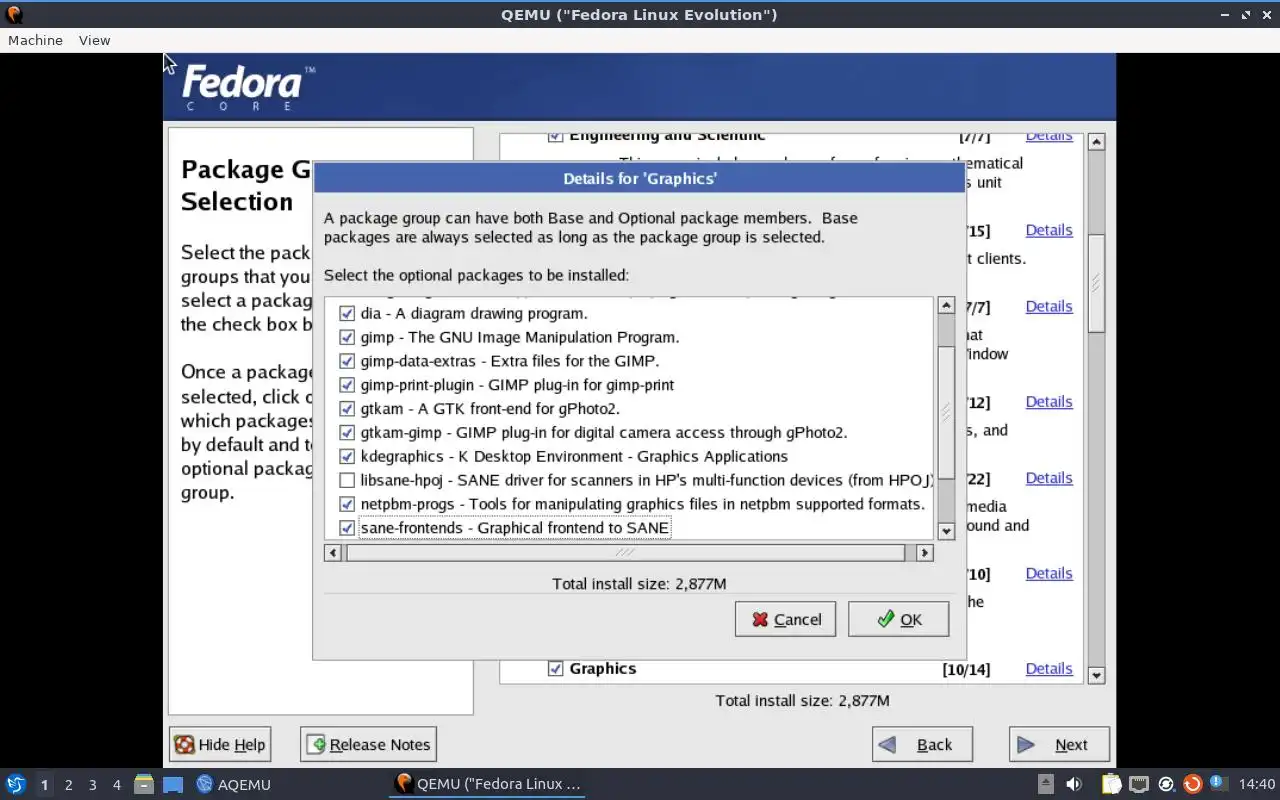Toggle gtkam-gimp plug-in checkbox

pyautogui.click(x=347, y=433)
